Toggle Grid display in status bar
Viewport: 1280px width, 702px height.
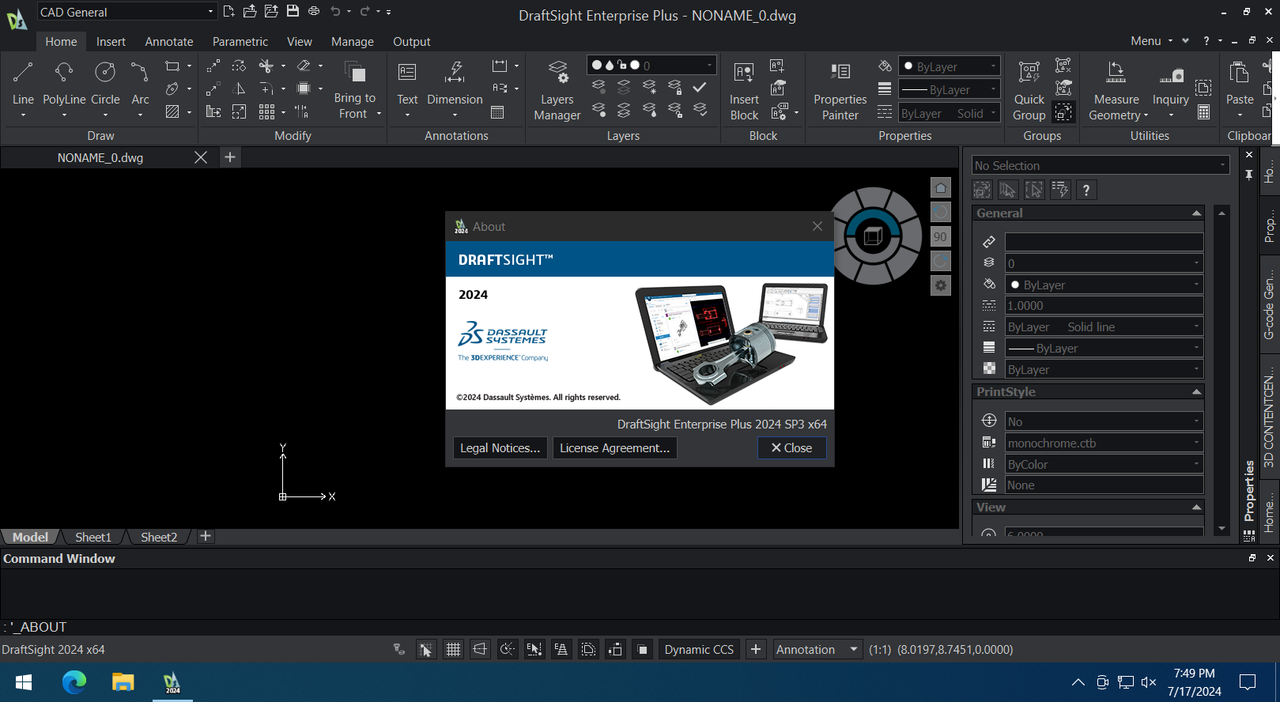pos(453,649)
